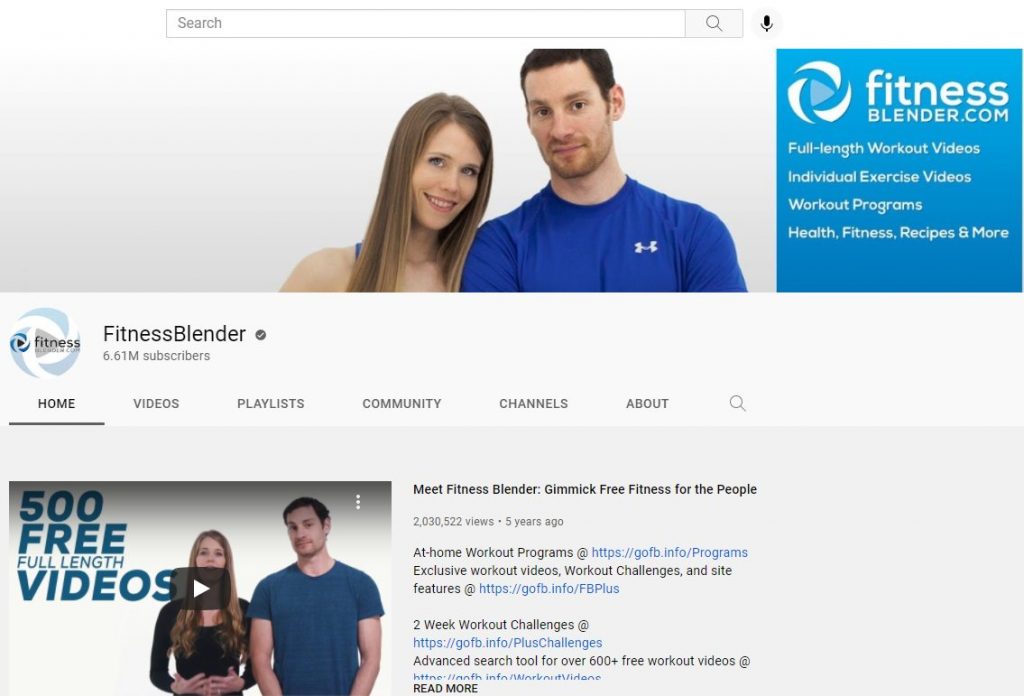Image resolution: width=1024 pixels, height=696 pixels.
Task: Go to the Community tab
Action: (402, 403)
